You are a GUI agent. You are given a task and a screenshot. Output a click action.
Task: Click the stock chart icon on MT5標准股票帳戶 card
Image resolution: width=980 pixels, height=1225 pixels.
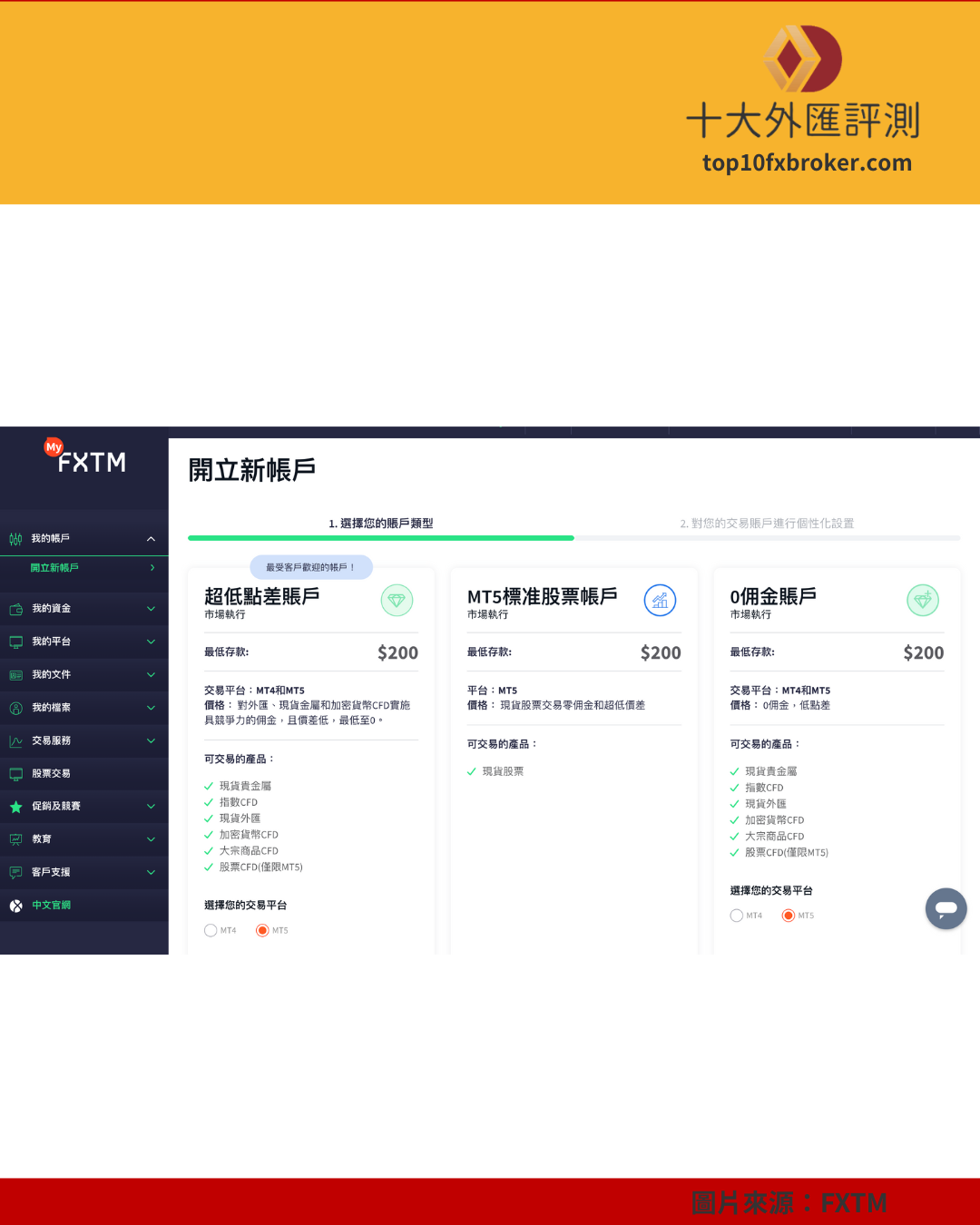point(660,600)
